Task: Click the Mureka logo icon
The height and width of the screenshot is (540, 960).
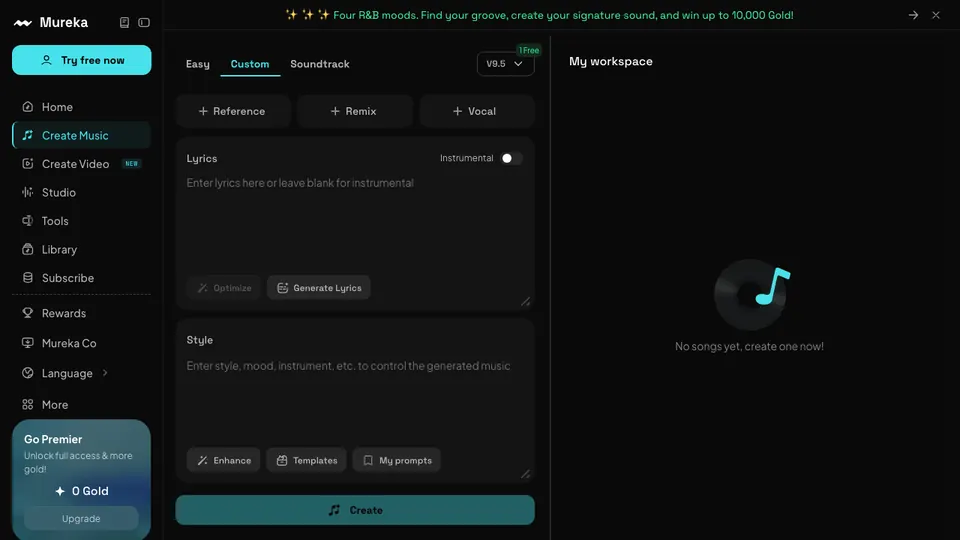Action: tap(23, 23)
